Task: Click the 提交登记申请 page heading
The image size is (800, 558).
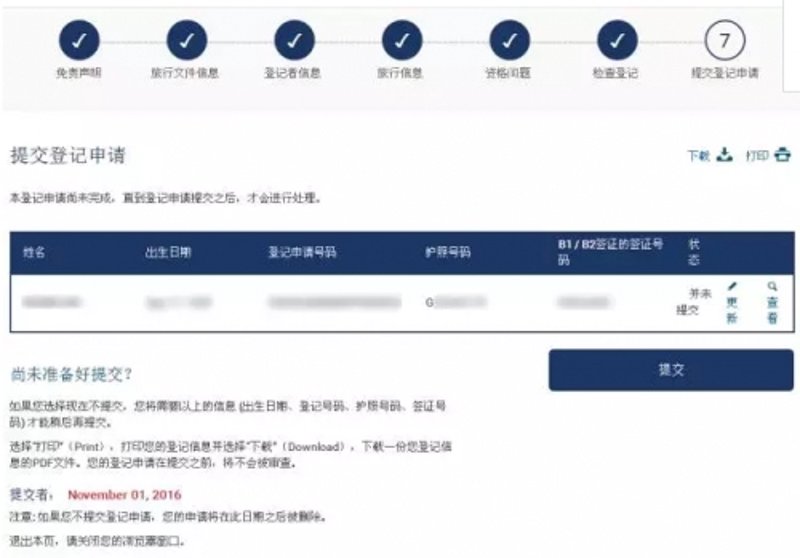Action: click(x=68, y=155)
